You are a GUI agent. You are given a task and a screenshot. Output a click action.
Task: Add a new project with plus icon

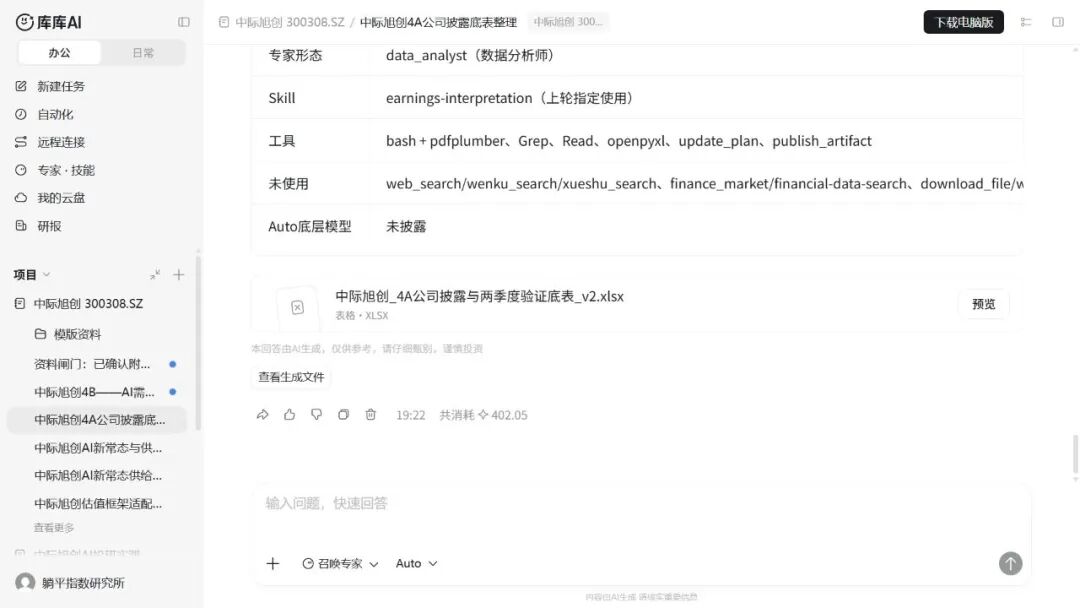pos(178,275)
